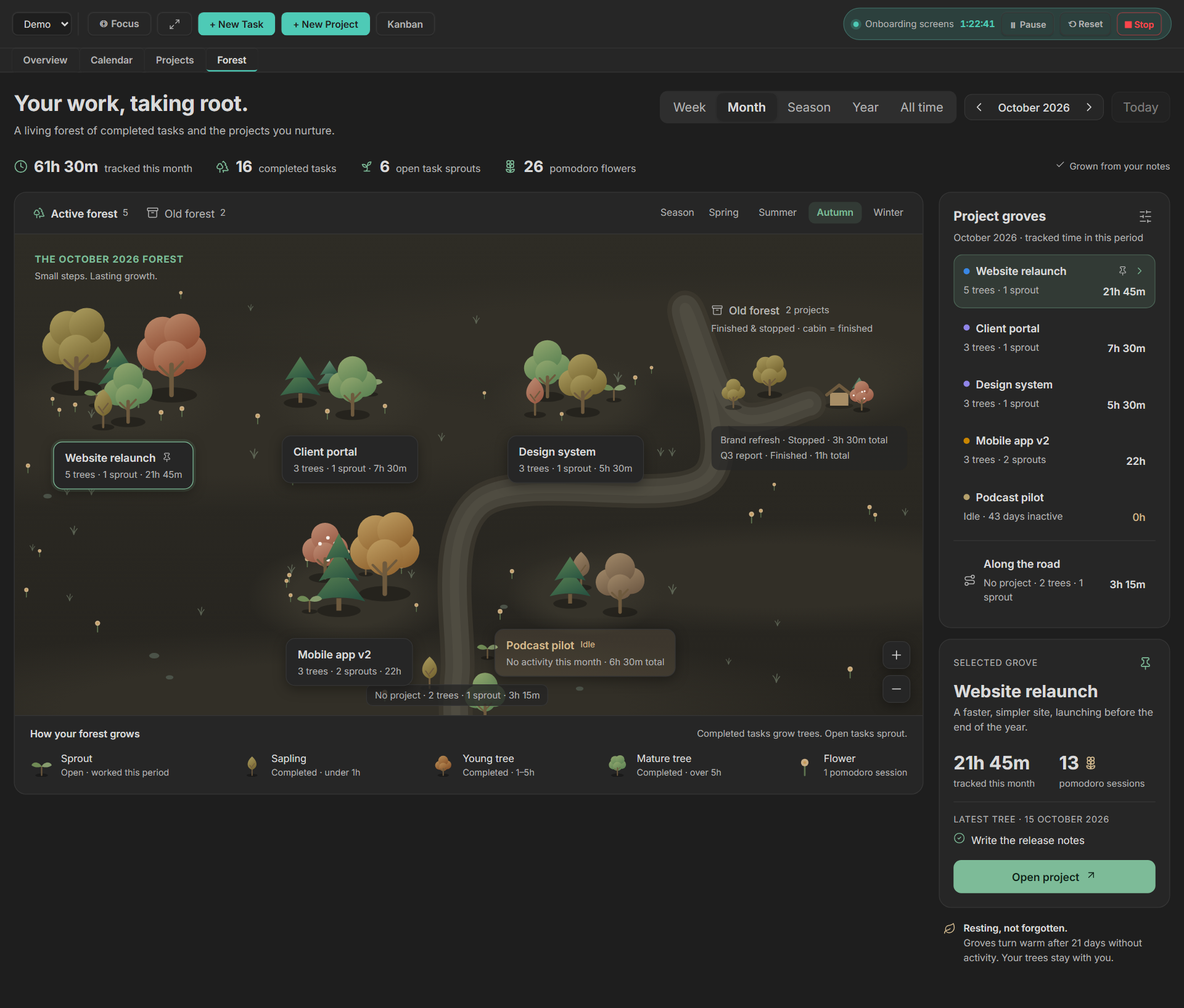Select the Spring season option
The width and height of the screenshot is (1184, 1008).
click(x=723, y=213)
